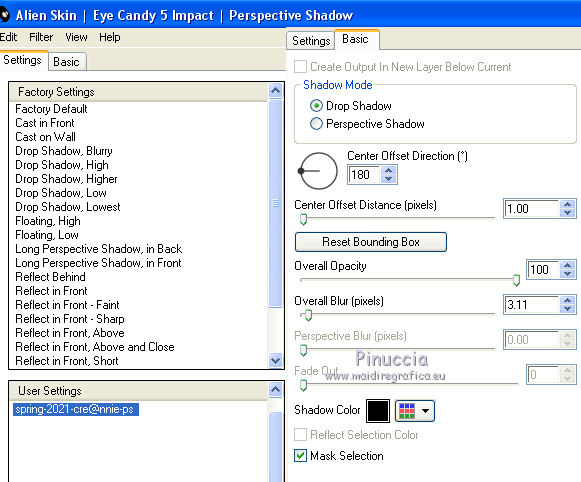This screenshot has width=581, height=482.
Task: Open the Filter menu
Action: click(41, 37)
